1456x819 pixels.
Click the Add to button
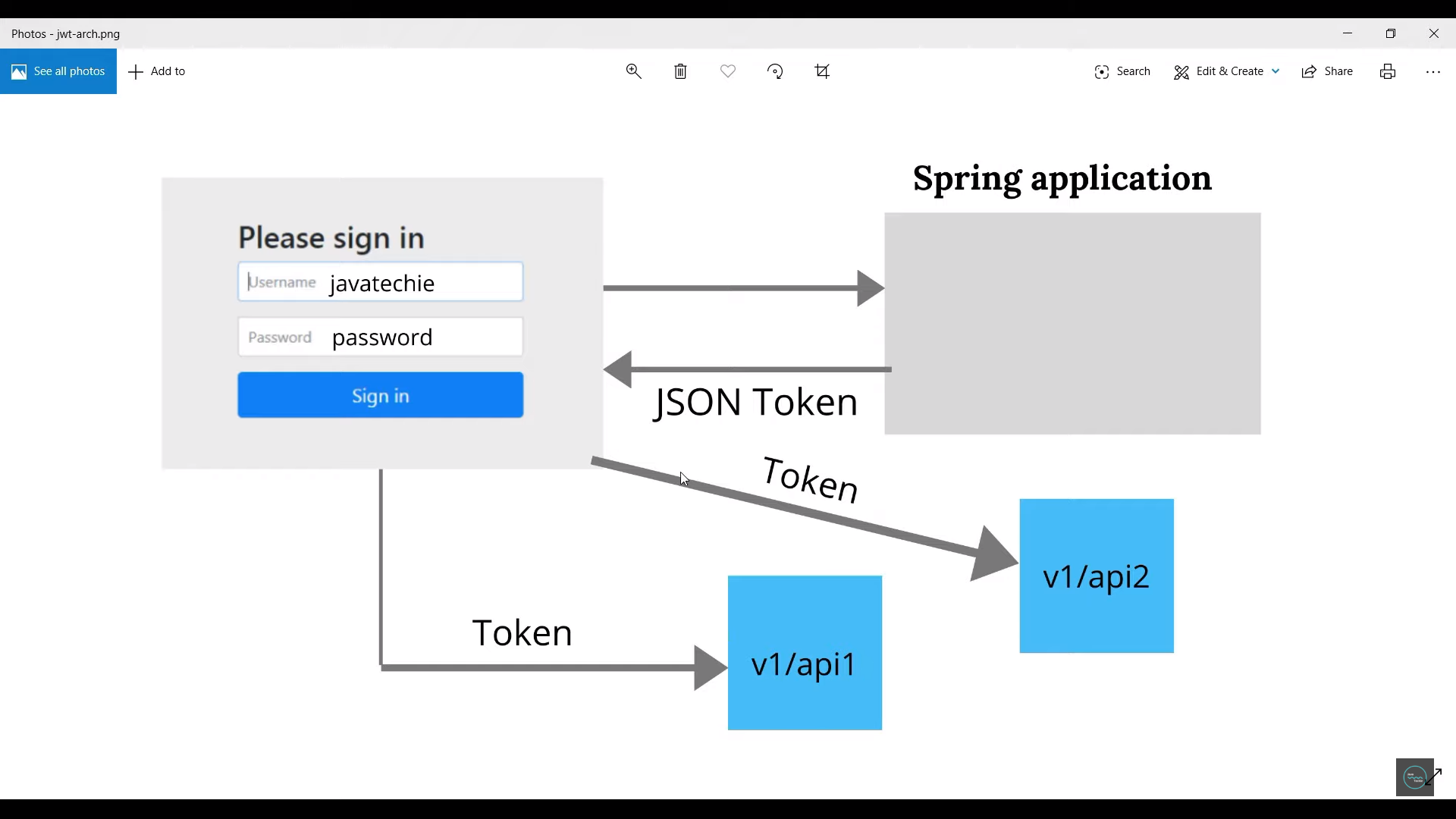[158, 71]
